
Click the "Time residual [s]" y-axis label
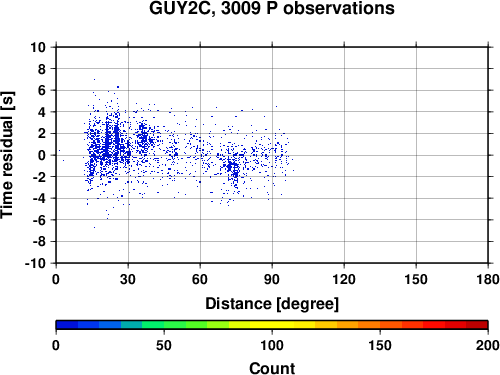click(7, 155)
